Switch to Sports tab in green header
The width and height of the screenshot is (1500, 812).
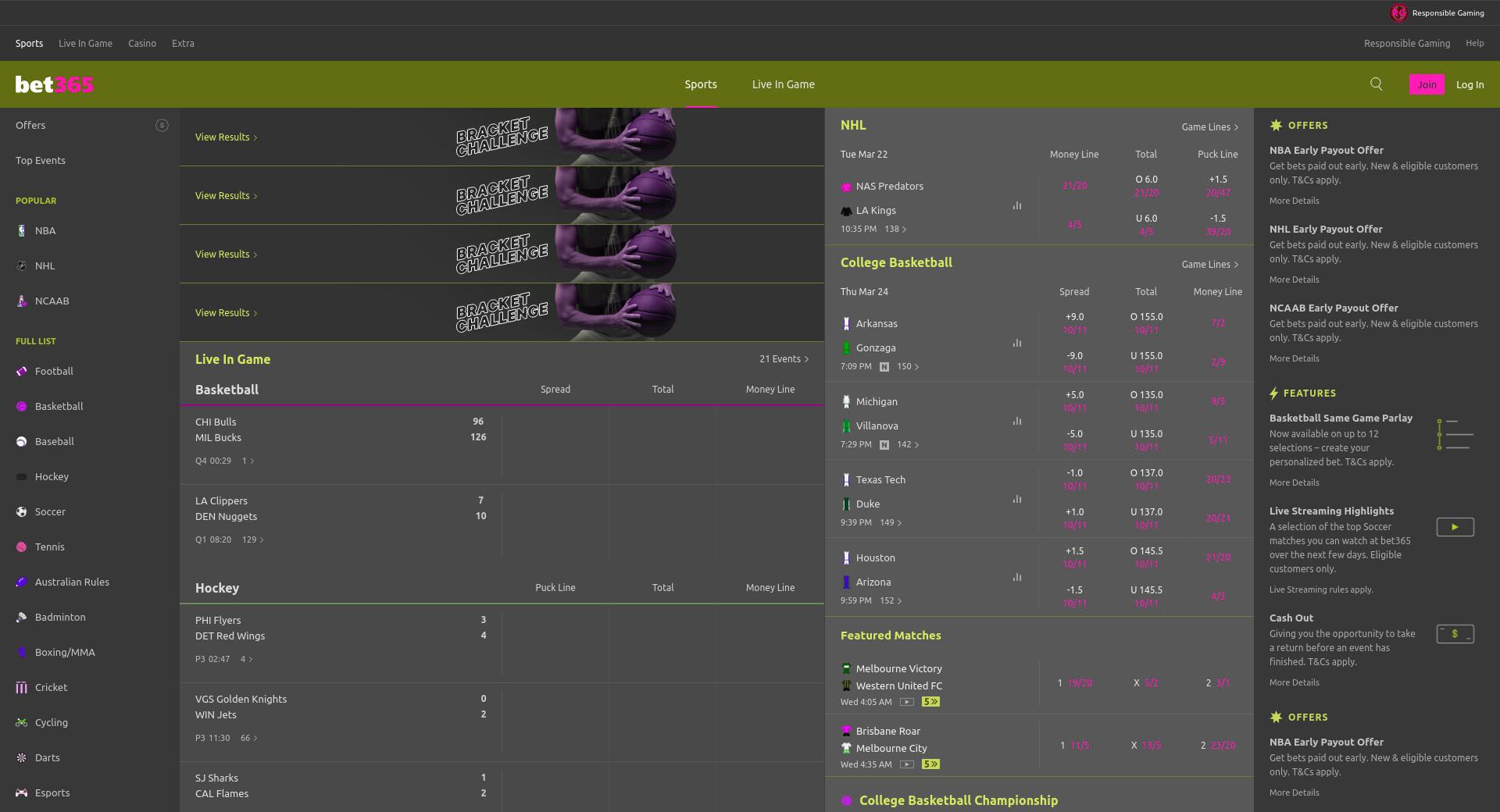point(701,84)
